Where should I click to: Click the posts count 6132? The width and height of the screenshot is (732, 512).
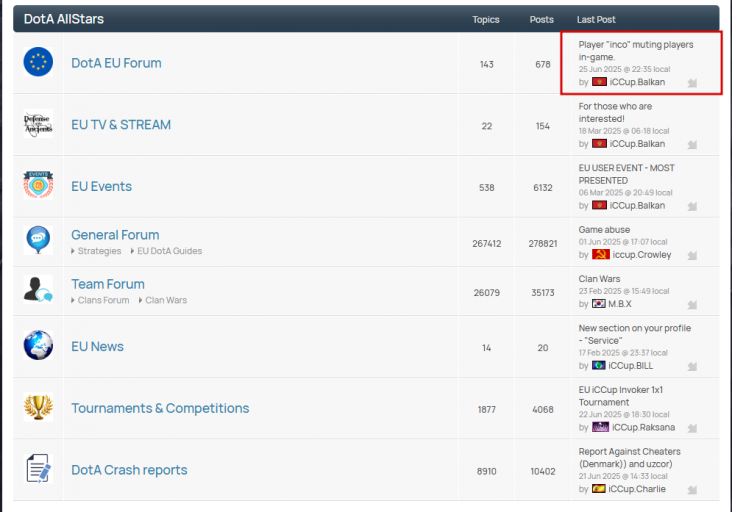point(542,188)
